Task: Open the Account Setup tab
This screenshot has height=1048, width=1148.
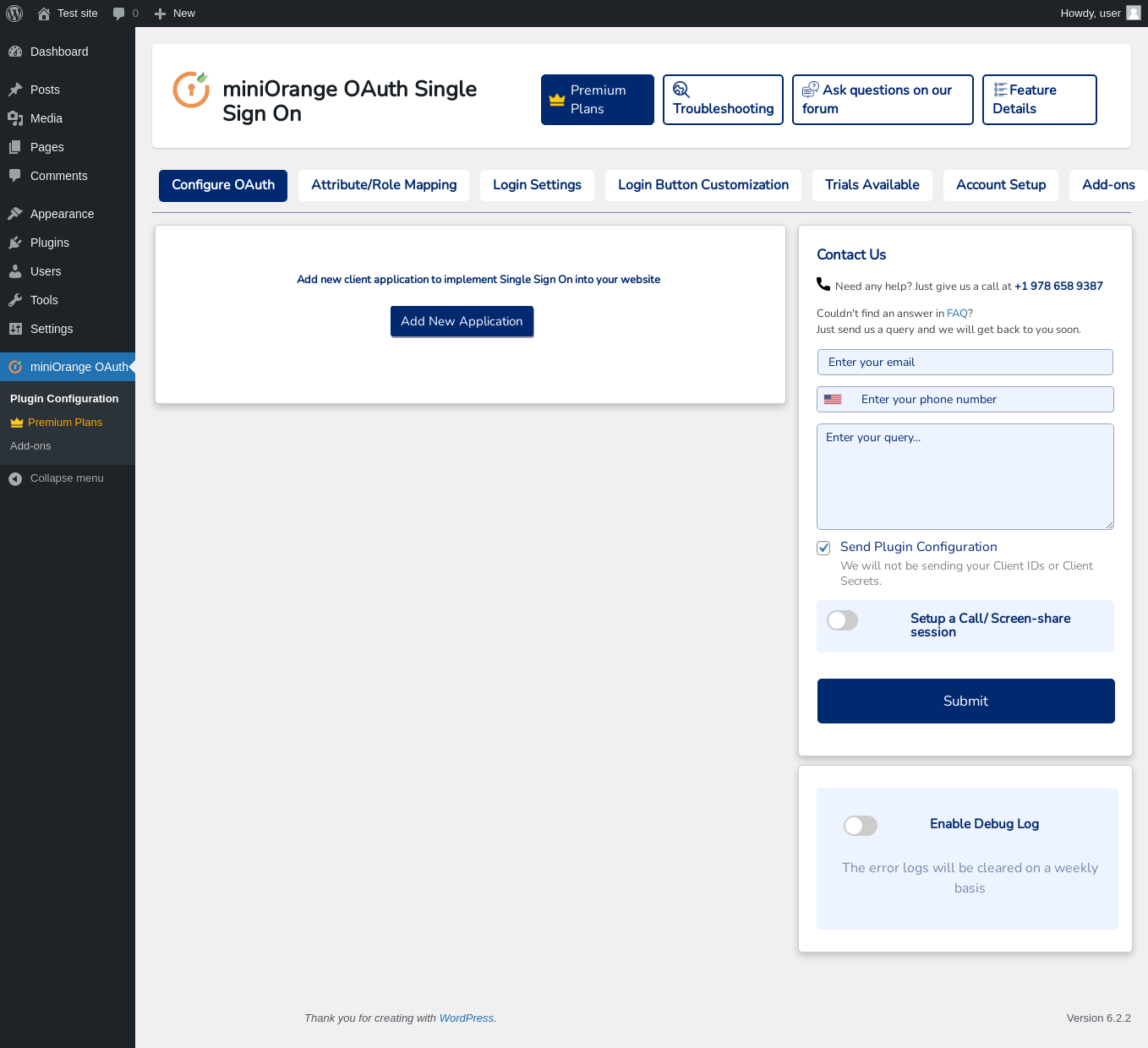Action: [1001, 185]
